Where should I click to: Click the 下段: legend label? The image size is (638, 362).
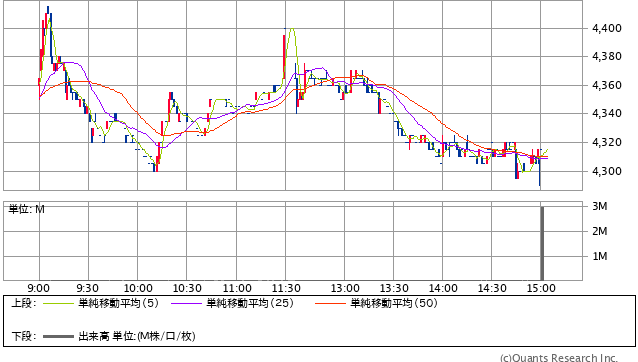click(24, 336)
